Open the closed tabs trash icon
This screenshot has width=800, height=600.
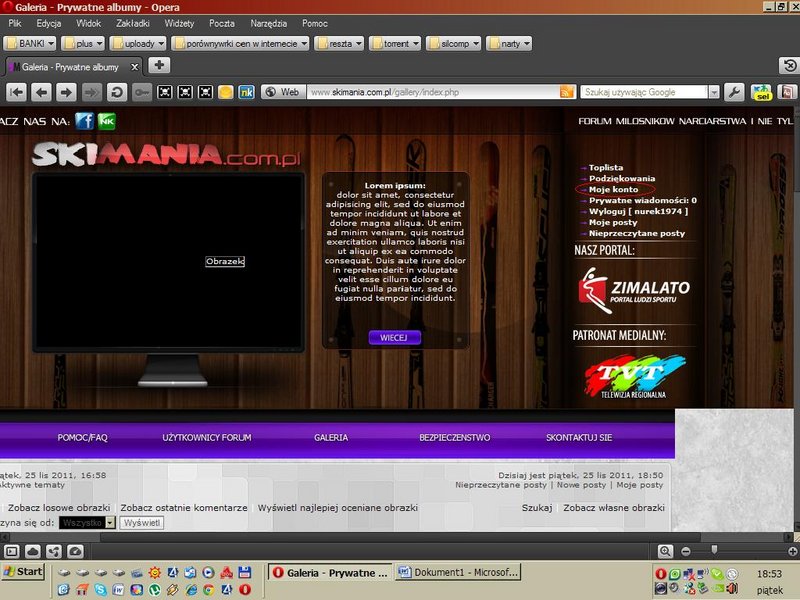[789, 65]
